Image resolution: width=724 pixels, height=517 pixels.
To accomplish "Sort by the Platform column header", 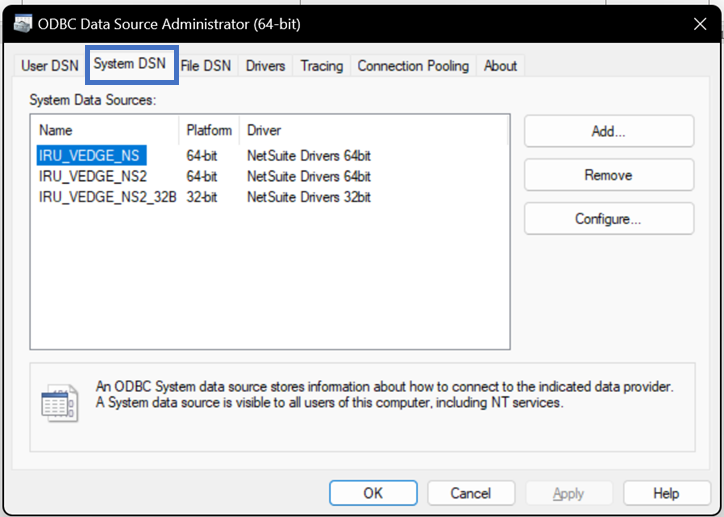I will 209,130.
